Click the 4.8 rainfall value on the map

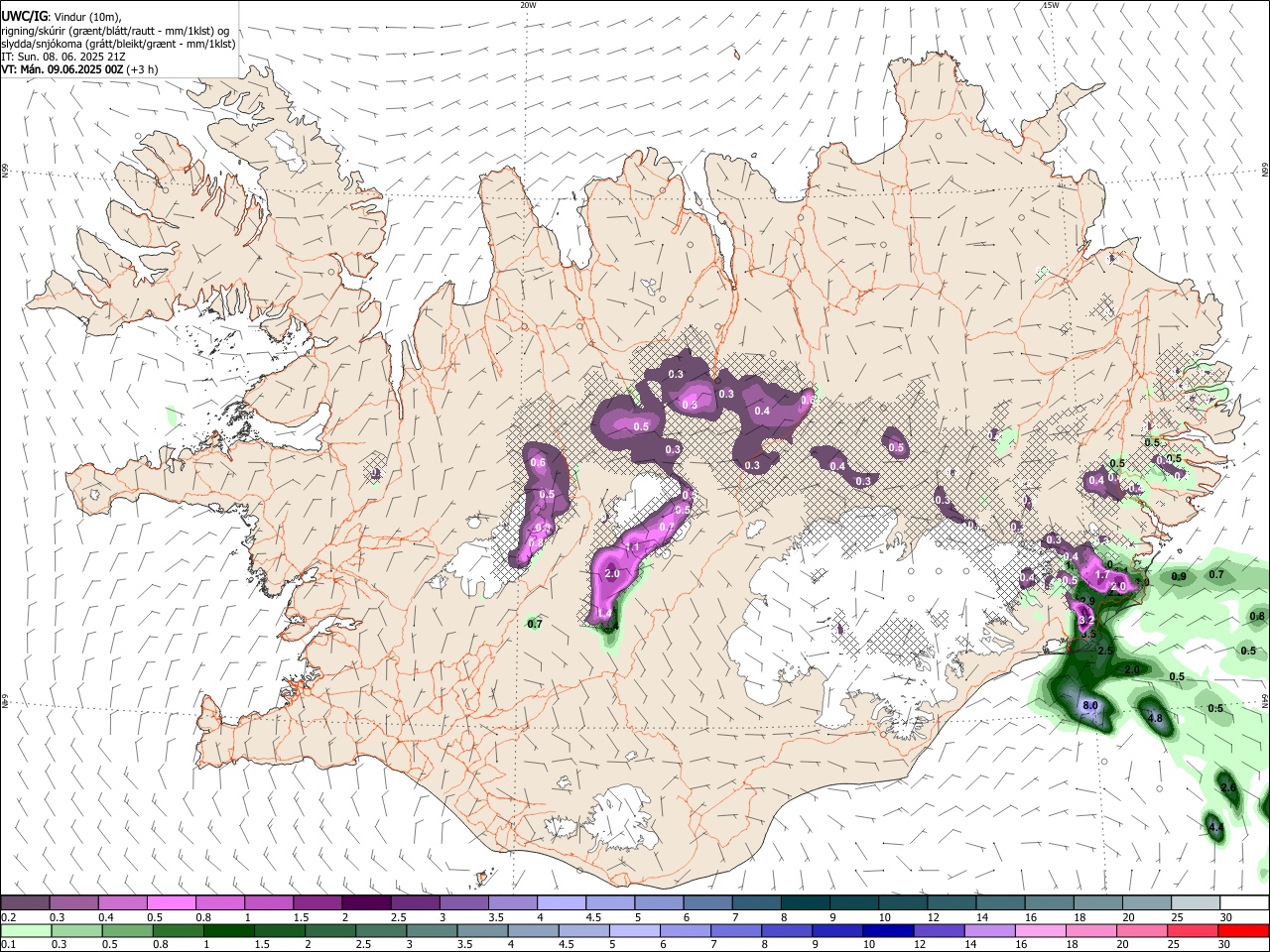coord(1155,717)
